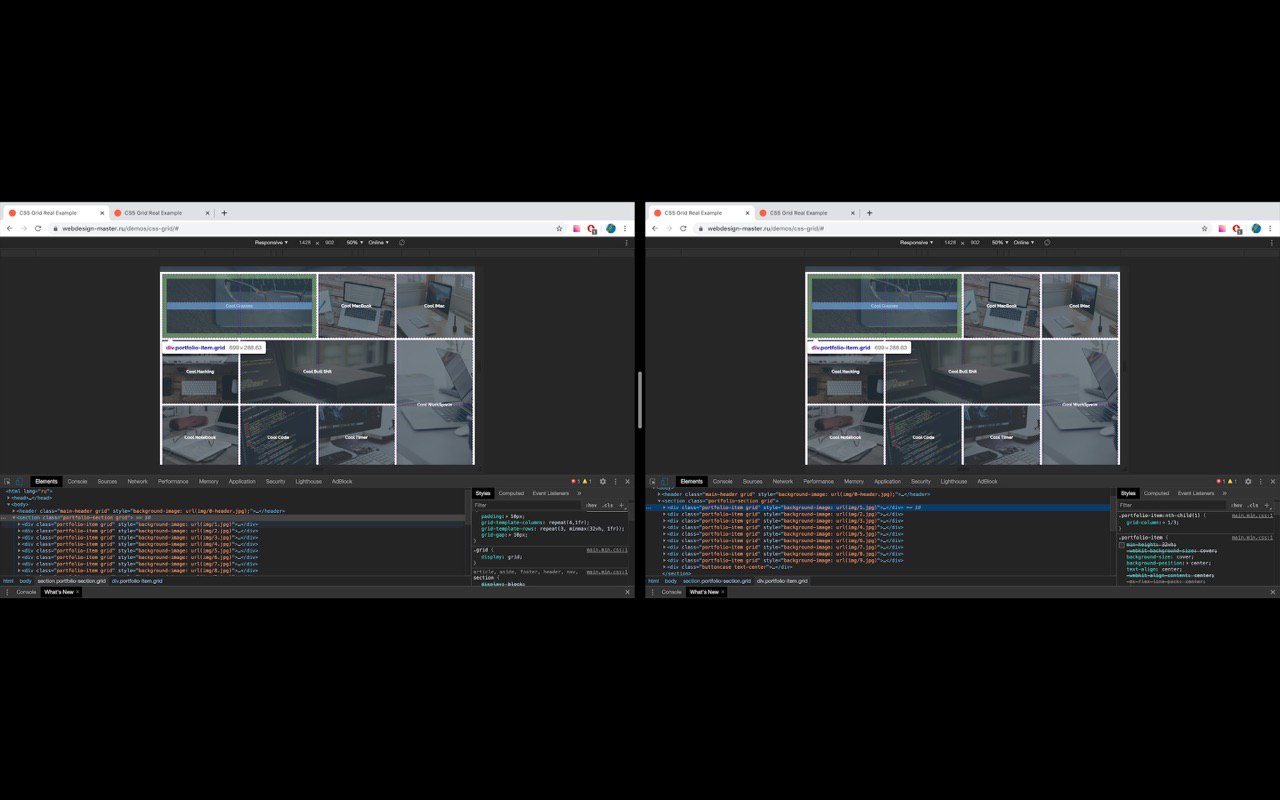Open the 50% zoom dropdown in the right window
This screenshot has height=800, width=1280.
tap(999, 242)
